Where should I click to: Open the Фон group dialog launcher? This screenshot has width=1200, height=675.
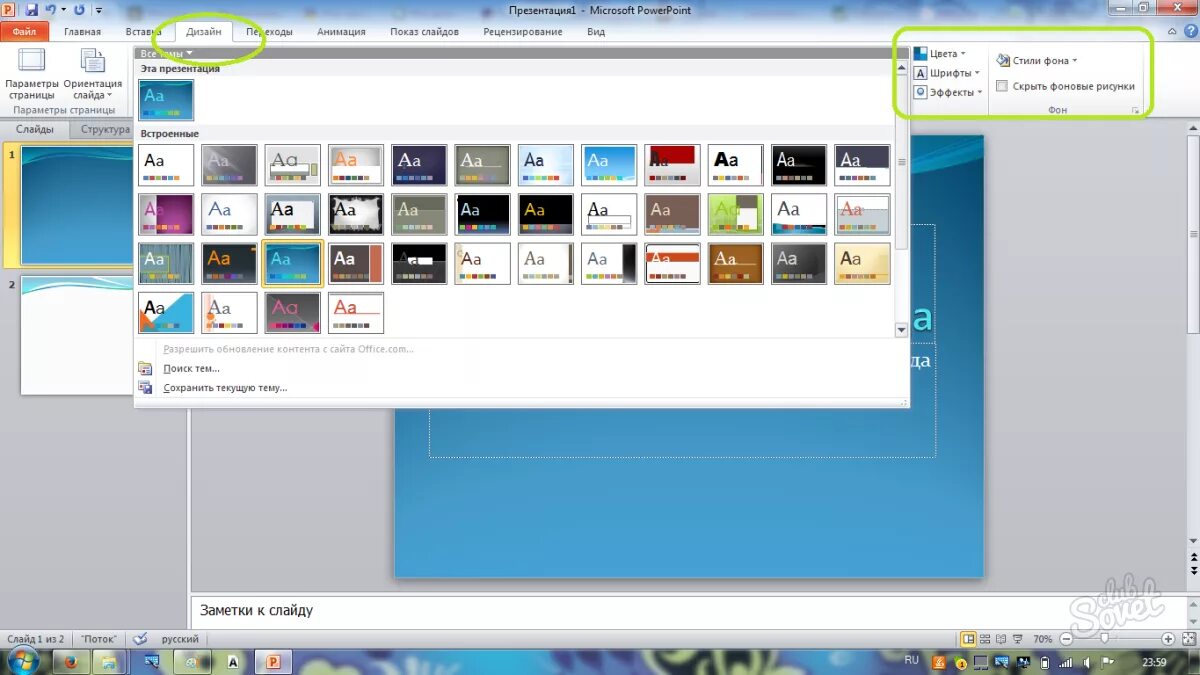1135,110
